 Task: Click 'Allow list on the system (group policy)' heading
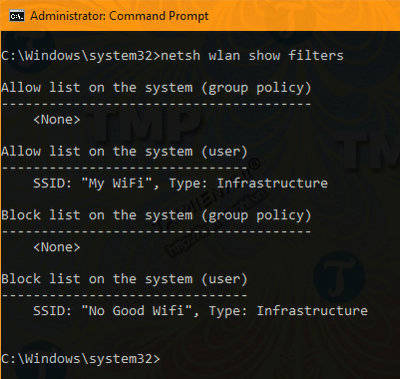tap(156, 88)
